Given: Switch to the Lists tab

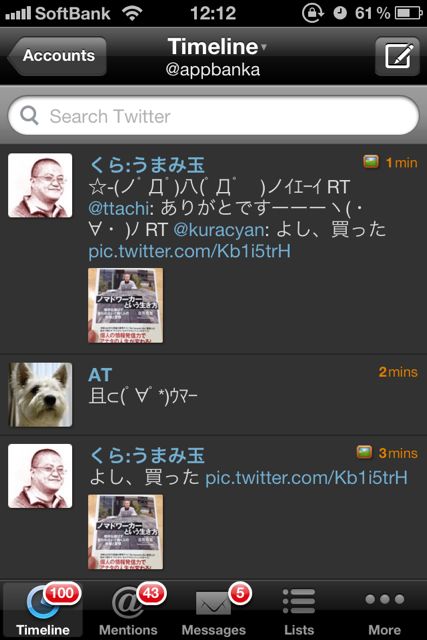Looking at the screenshot, I should pos(299,609).
